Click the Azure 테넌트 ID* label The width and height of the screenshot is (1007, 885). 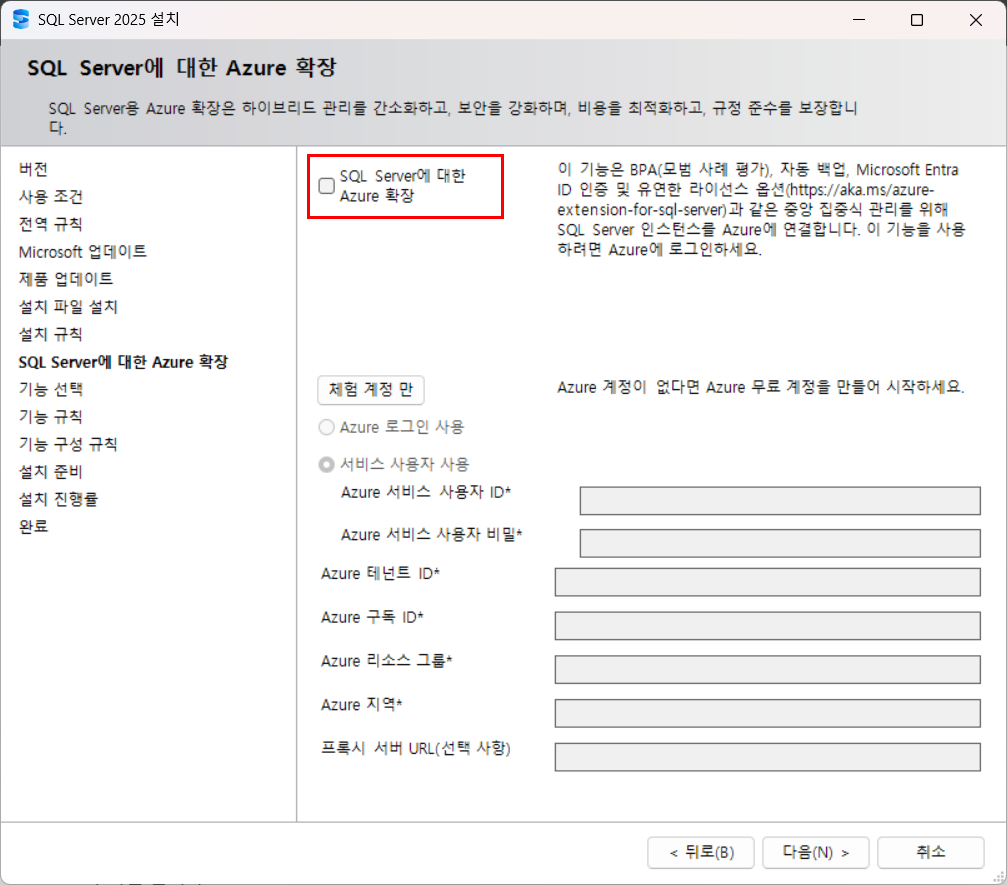380,574
